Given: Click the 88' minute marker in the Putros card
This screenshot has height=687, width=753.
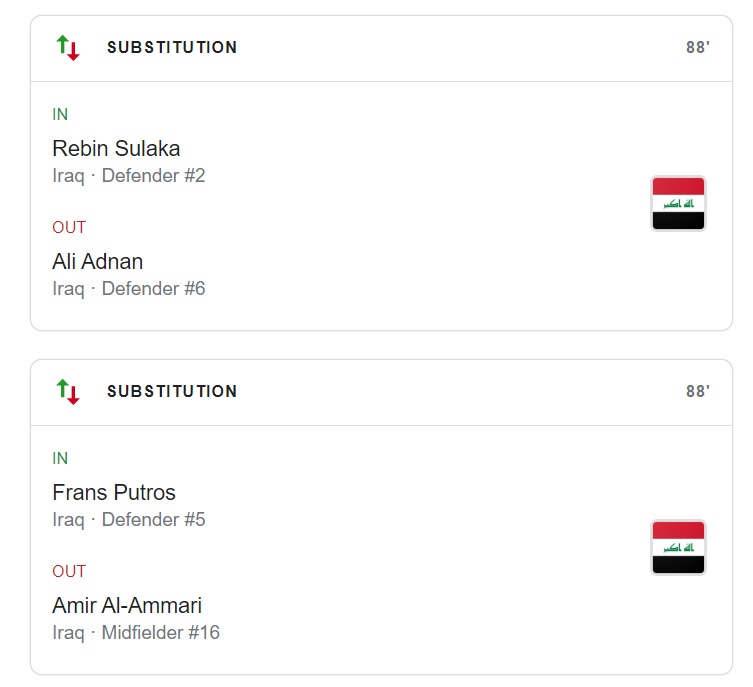Looking at the screenshot, I should coord(697,392).
